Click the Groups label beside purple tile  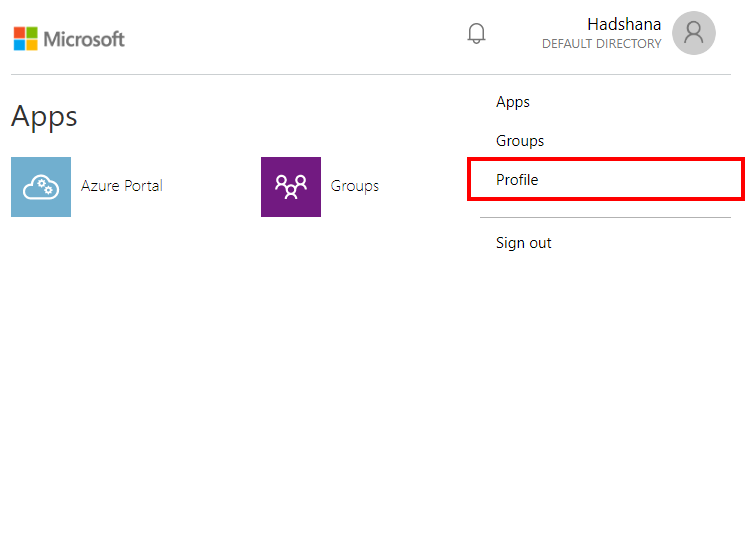click(x=355, y=186)
